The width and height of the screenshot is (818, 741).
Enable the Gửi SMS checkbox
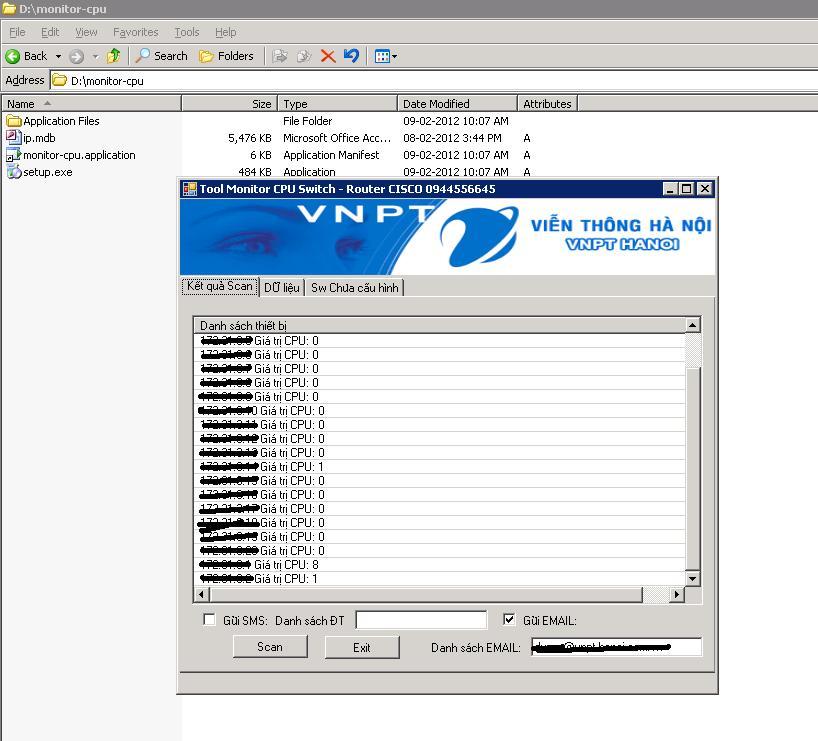[209, 620]
